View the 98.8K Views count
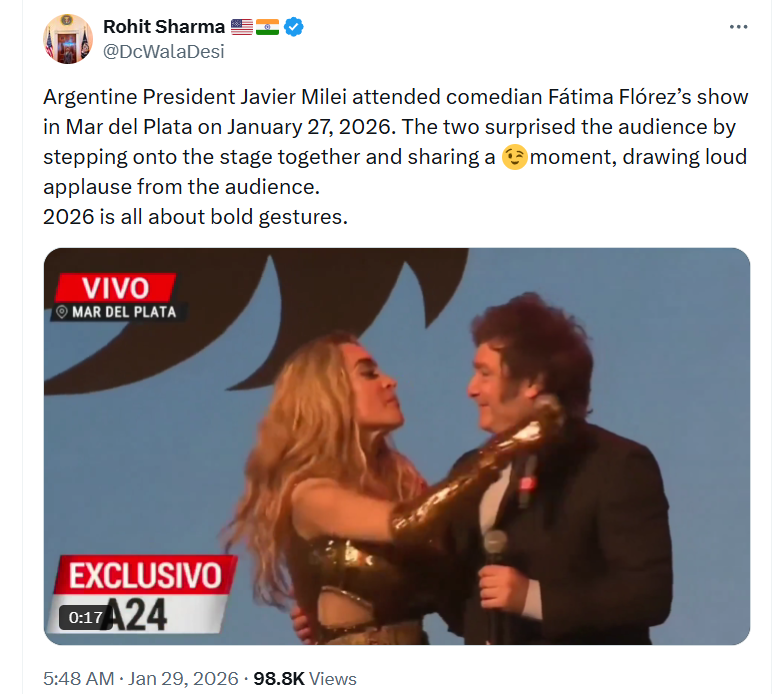The width and height of the screenshot is (784, 694). tap(303, 678)
